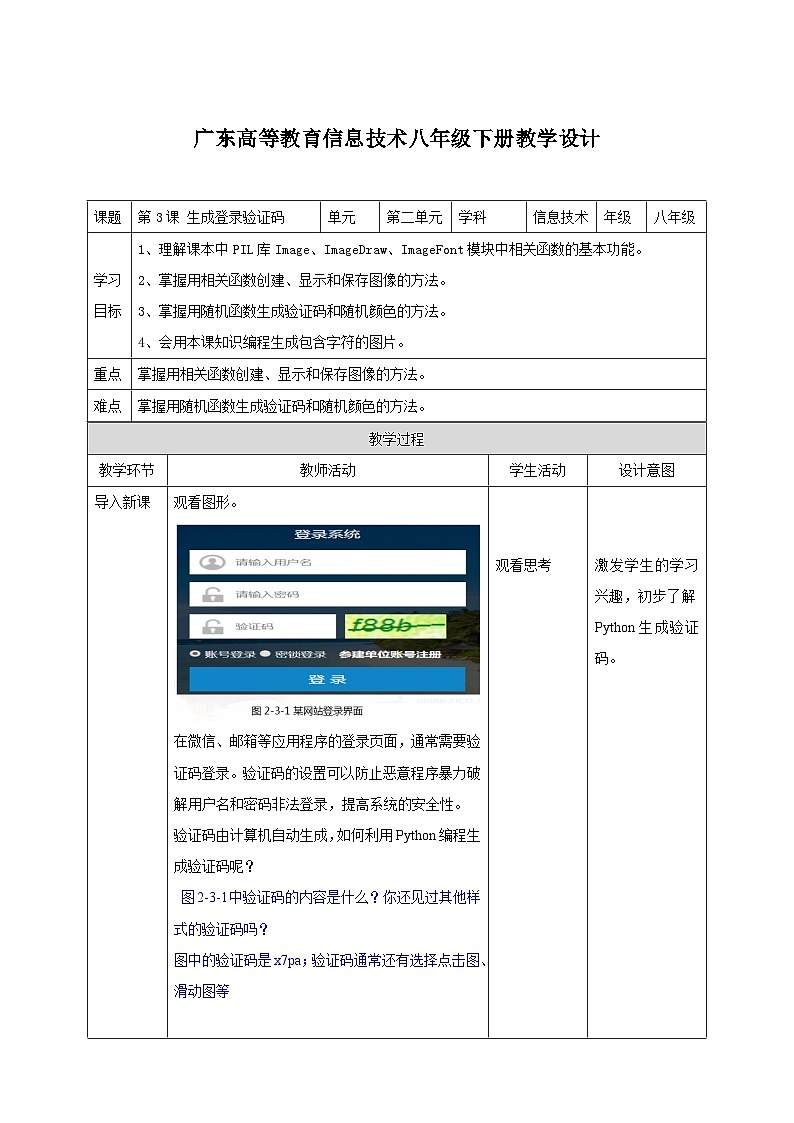Click the 登录系统 heading of login panel
794x1123 pixels.
(x=327, y=535)
